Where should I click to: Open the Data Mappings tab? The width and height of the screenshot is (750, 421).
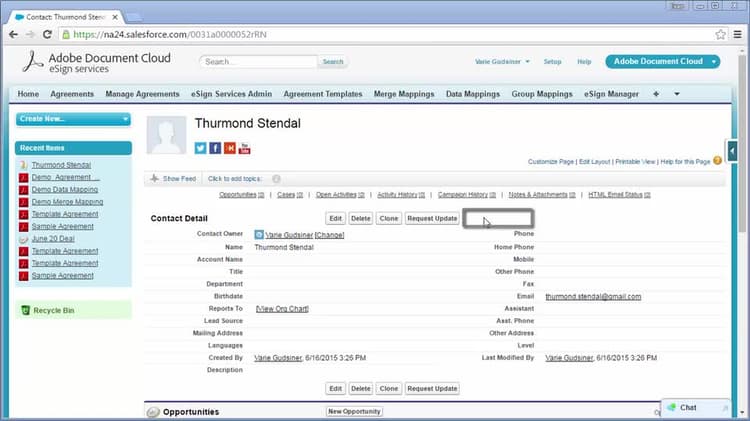tap(473, 94)
